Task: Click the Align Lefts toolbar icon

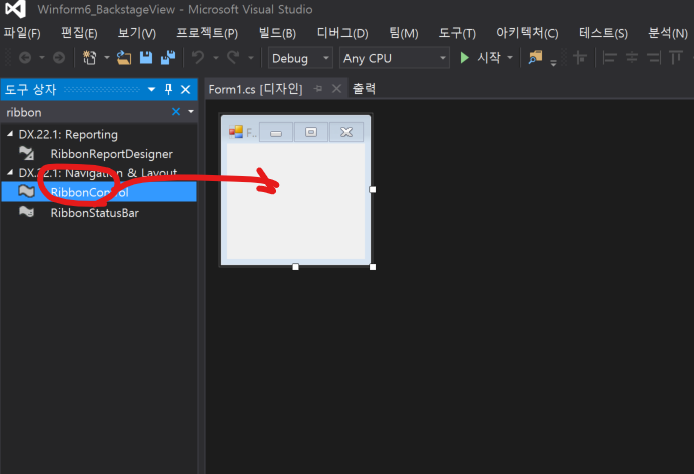Action: pos(610,58)
